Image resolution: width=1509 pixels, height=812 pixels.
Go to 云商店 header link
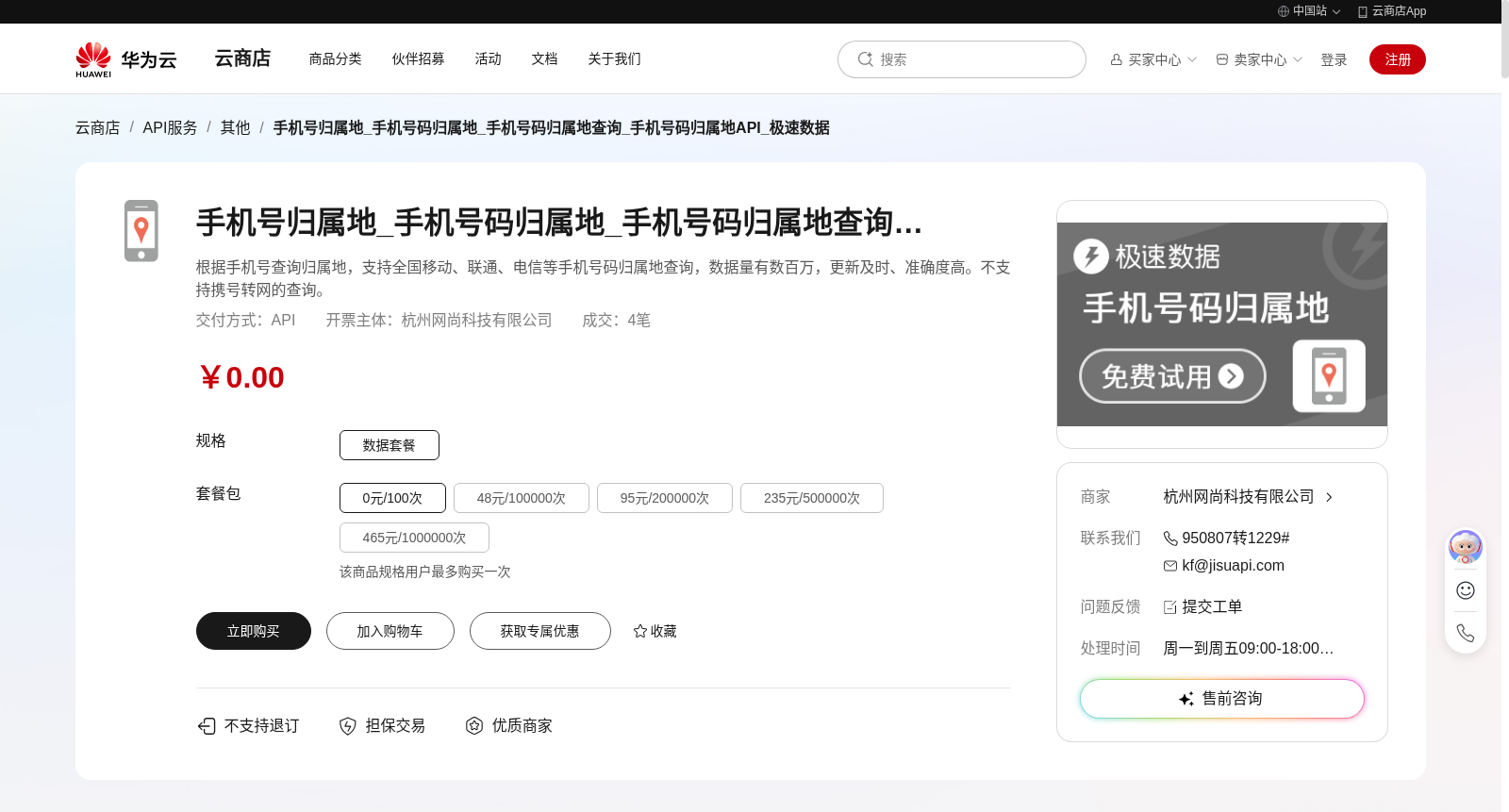242,58
